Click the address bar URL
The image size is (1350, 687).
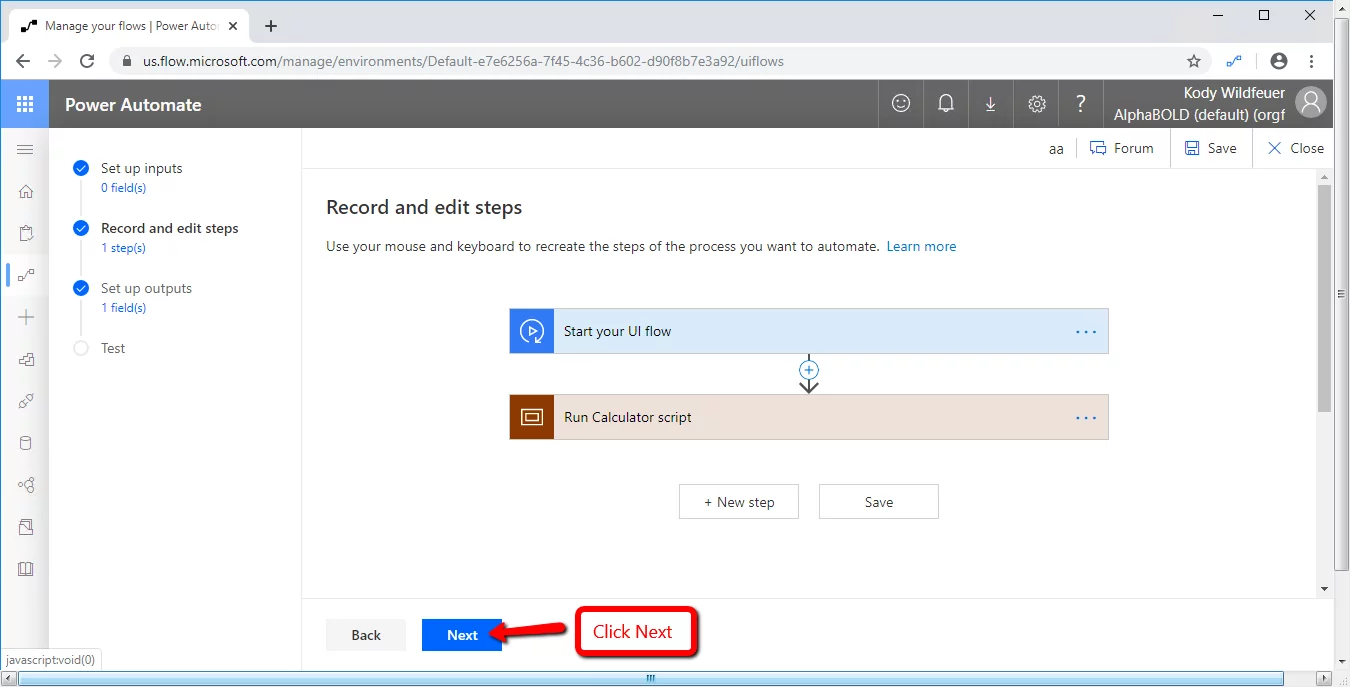click(x=463, y=61)
